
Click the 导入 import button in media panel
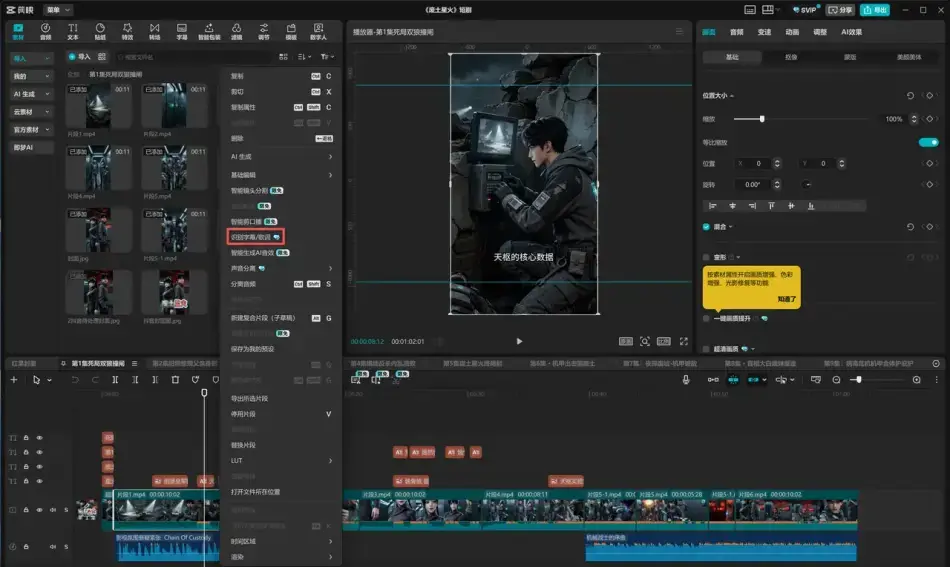79,57
